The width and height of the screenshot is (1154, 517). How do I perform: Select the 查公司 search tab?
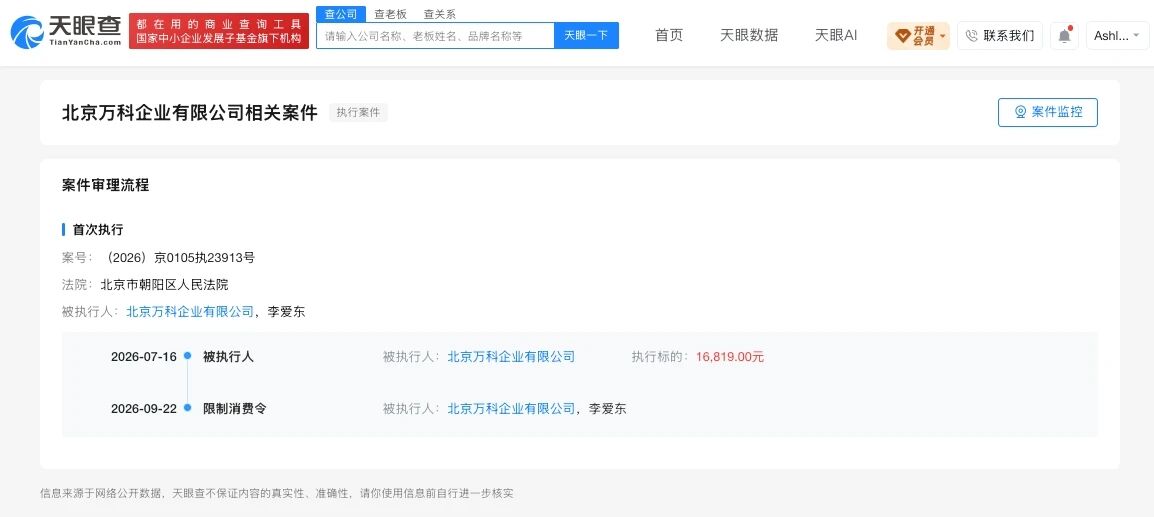pyautogui.click(x=341, y=14)
